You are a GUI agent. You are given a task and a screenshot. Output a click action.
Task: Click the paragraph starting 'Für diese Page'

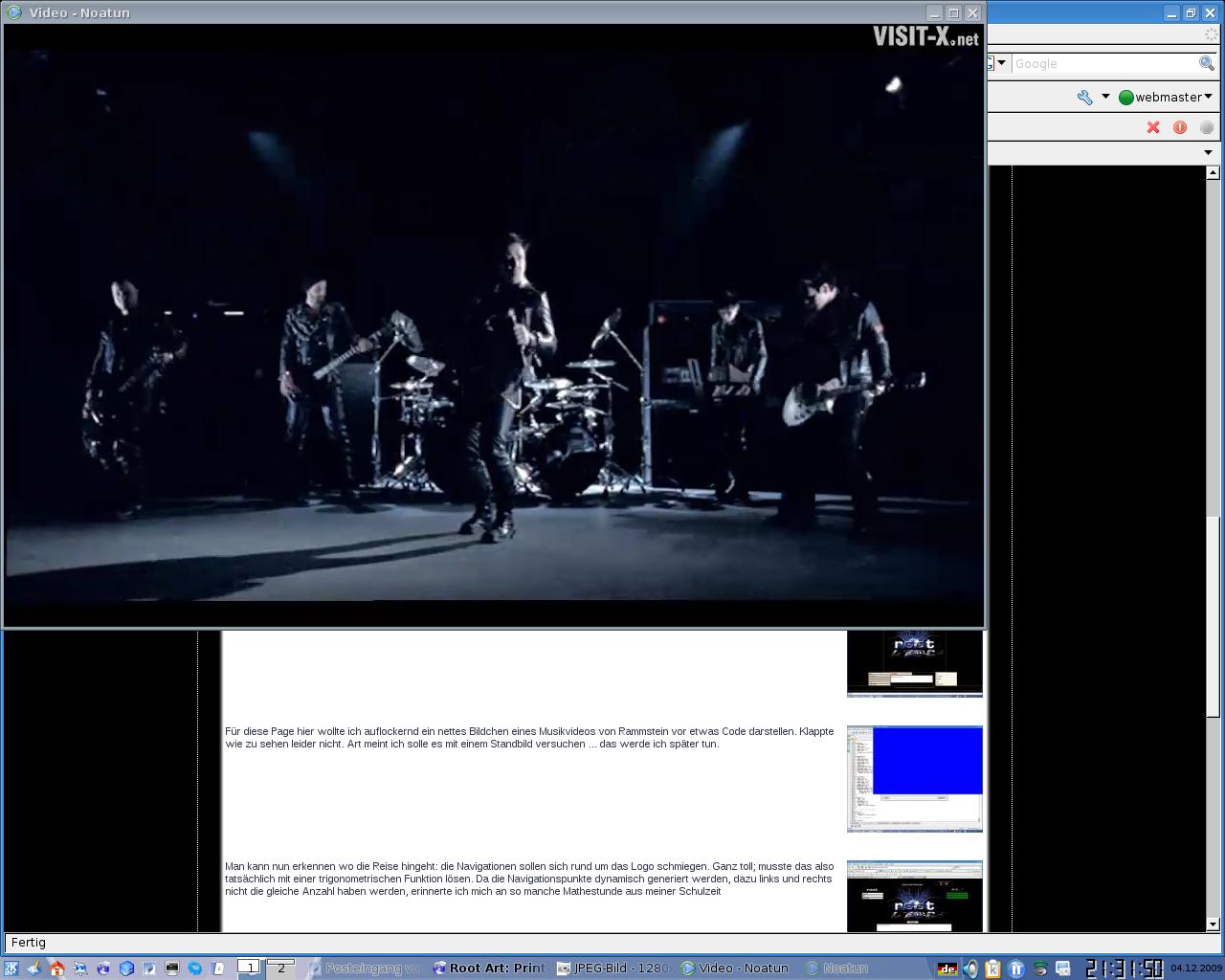529,737
